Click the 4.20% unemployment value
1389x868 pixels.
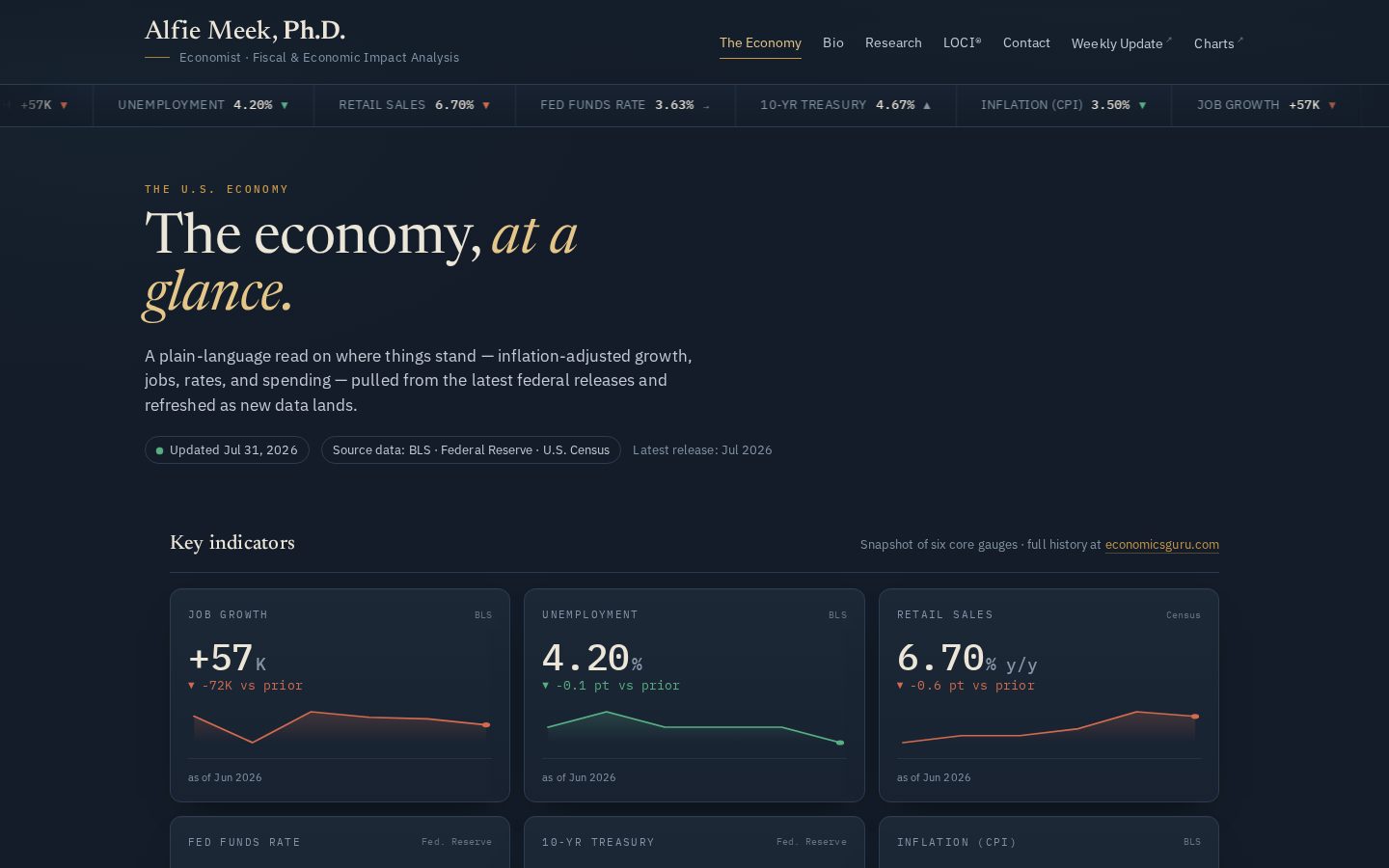592,659
